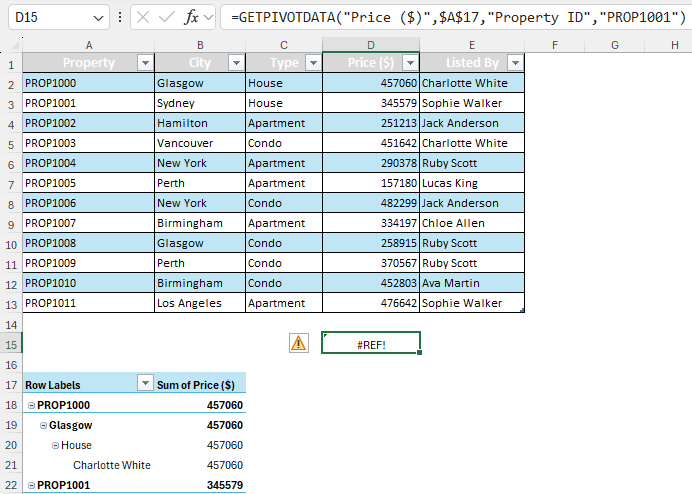The width and height of the screenshot is (692, 494).
Task: Expand the fx function dropdown chevron
Action: 209,18
